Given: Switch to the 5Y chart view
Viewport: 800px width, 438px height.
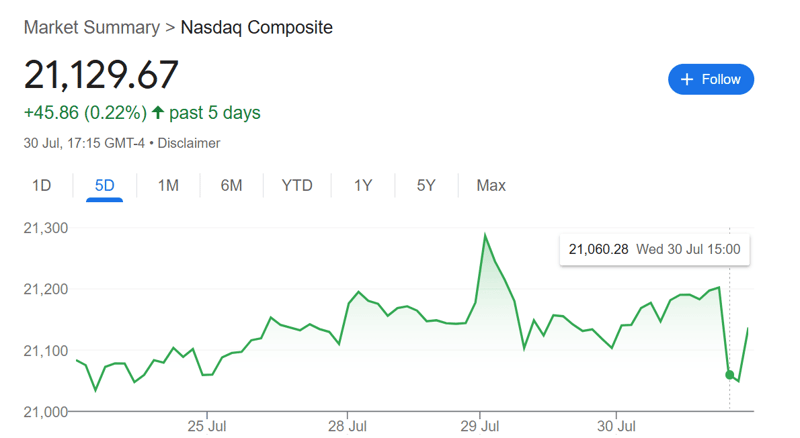Looking at the screenshot, I should [426, 185].
